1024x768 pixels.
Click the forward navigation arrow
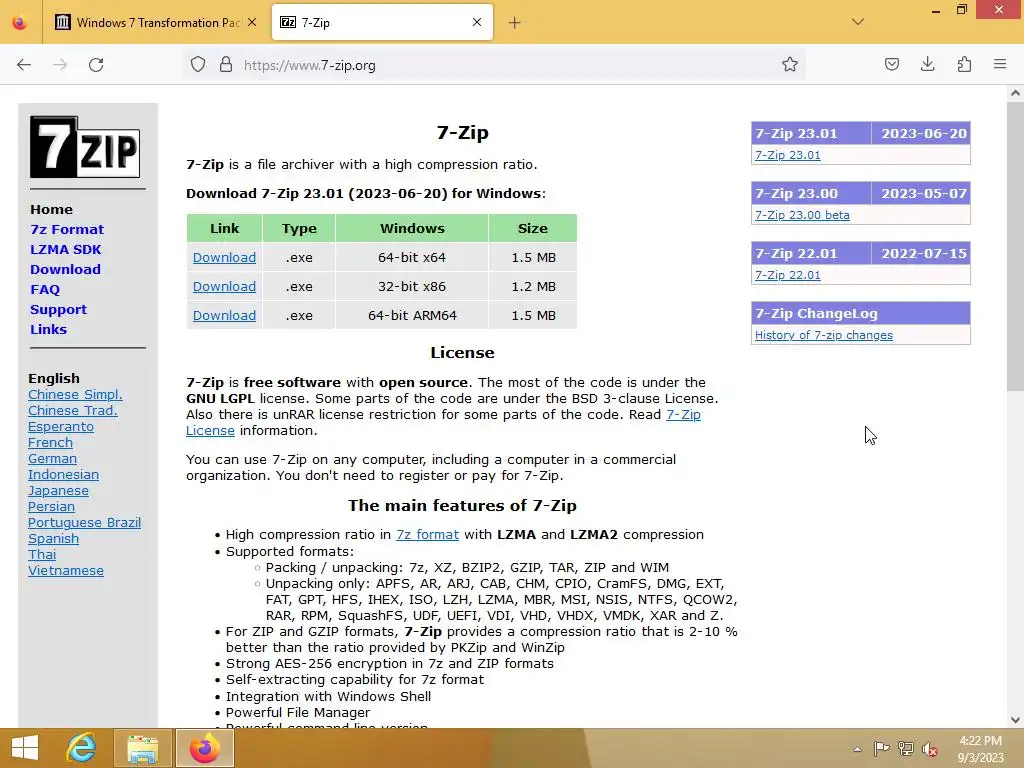[x=60, y=65]
